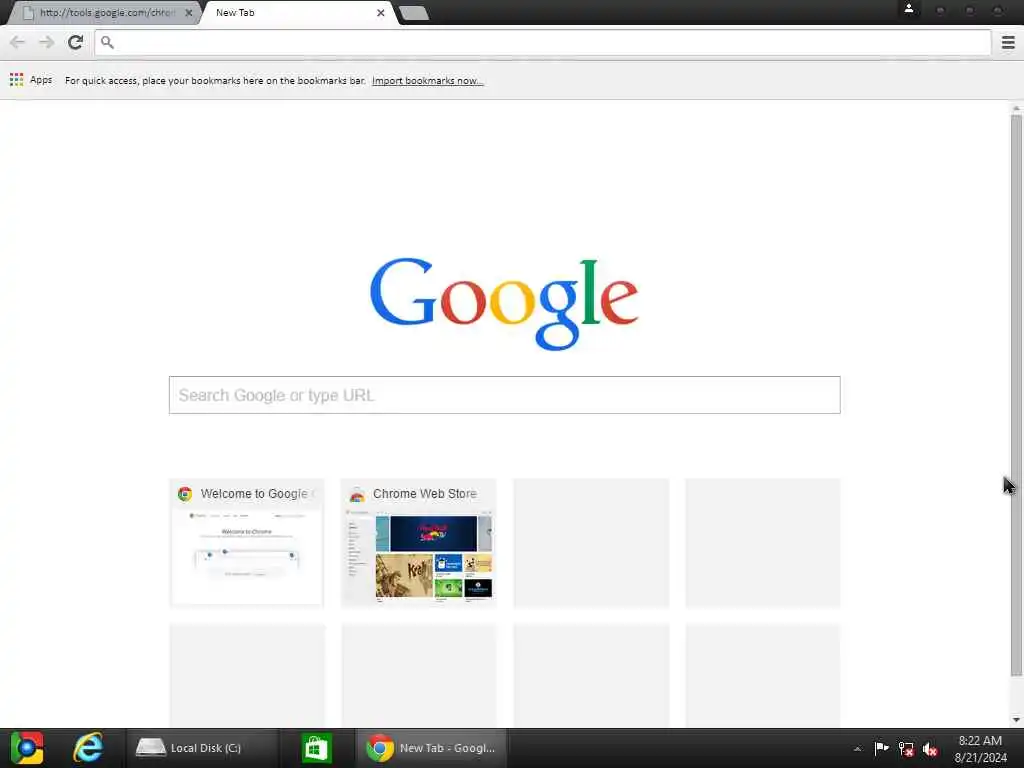Select the New Tab - Google Chrome taskbar button
The height and width of the screenshot is (768, 1024).
tap(432, 748)
